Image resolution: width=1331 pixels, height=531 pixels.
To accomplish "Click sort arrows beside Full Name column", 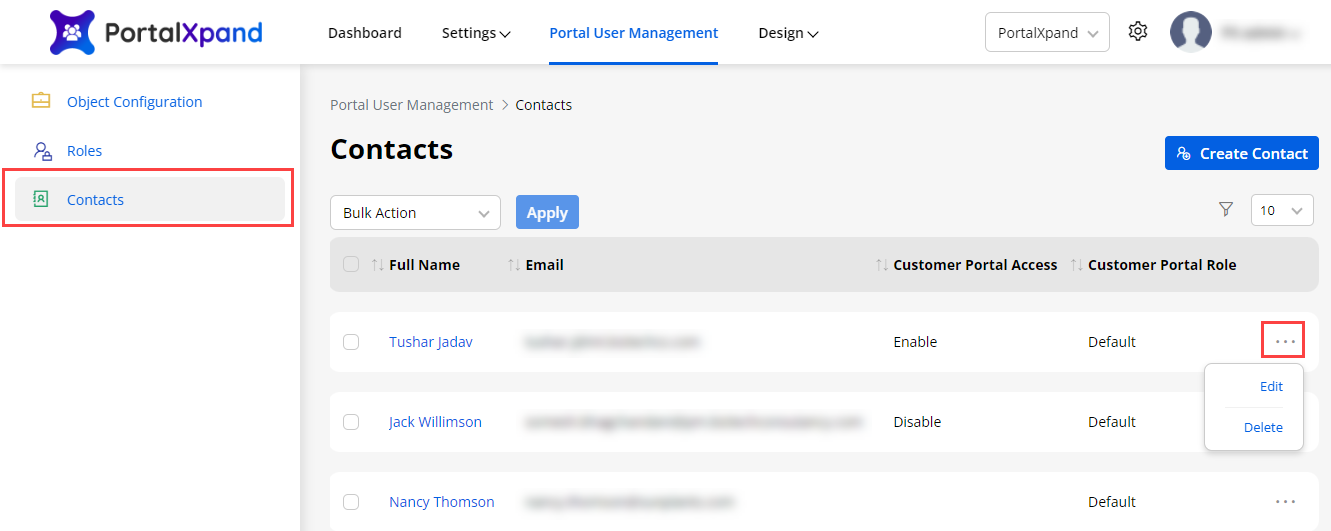I will point(377,265).
